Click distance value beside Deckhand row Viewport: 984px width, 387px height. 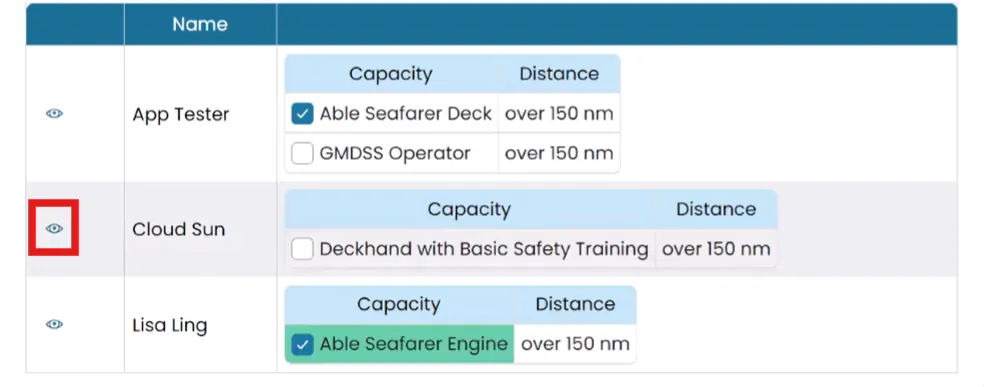click(x=716, y=249)
